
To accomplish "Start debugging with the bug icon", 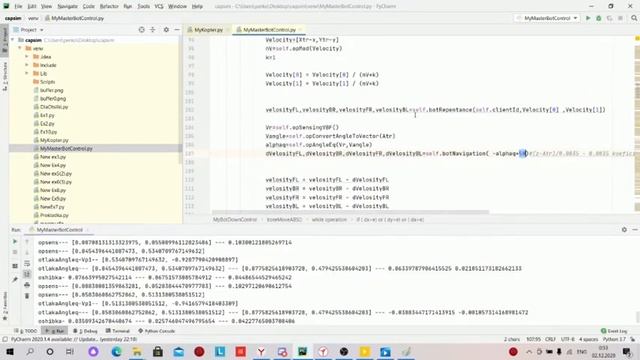I will tap(599, 18).
